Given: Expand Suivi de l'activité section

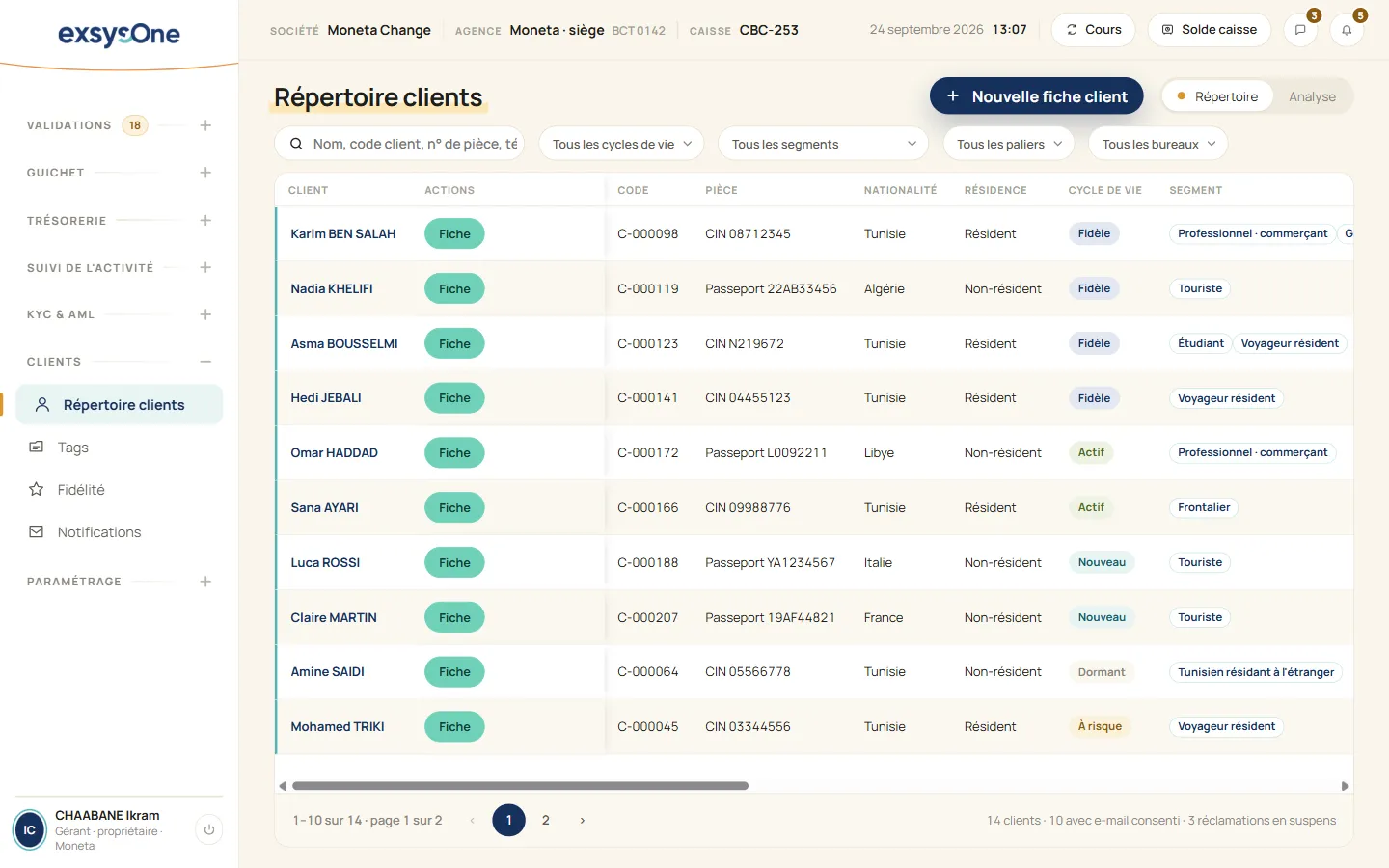Looking at the screenshot, I should tap(205, 267).
